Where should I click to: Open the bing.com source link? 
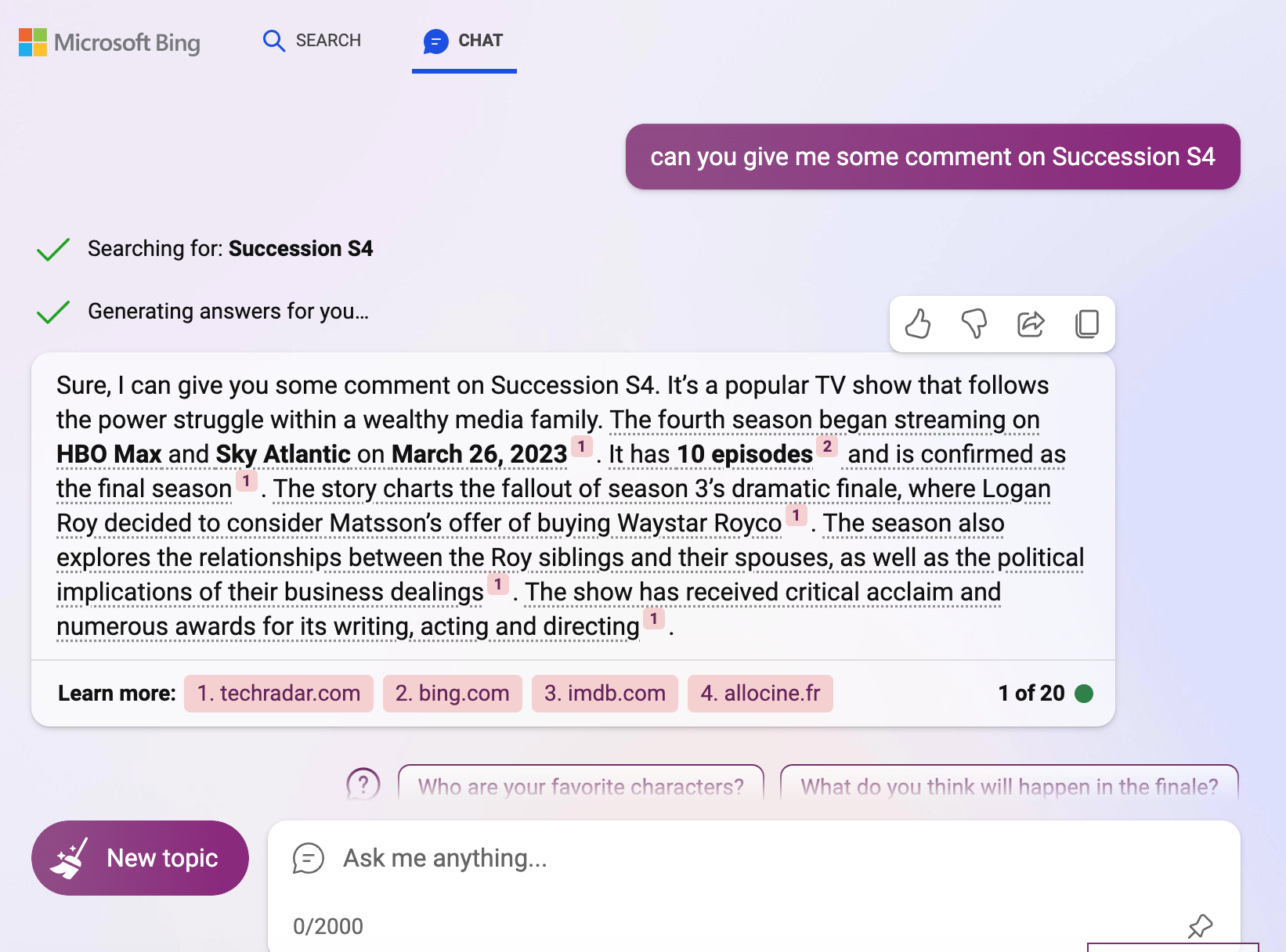coord(453,694)
